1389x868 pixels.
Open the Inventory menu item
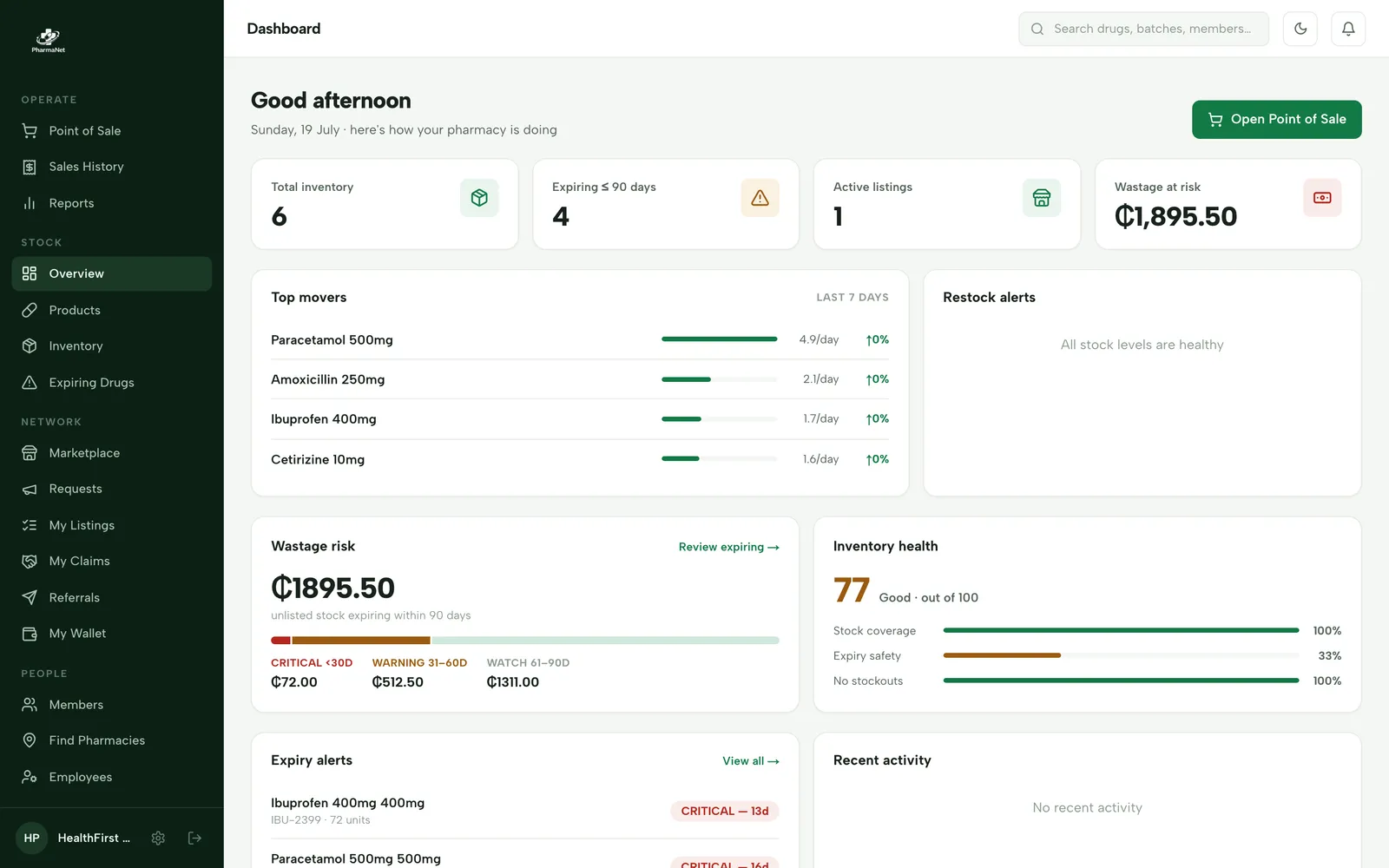[112, 345]
